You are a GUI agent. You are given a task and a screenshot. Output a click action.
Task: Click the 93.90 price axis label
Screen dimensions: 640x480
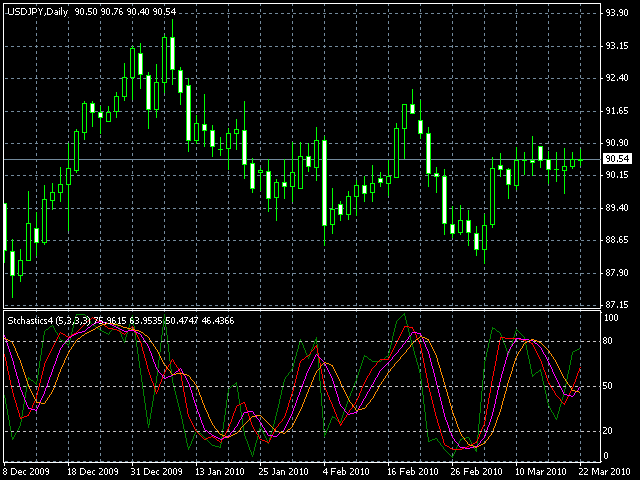coord(617,13)
